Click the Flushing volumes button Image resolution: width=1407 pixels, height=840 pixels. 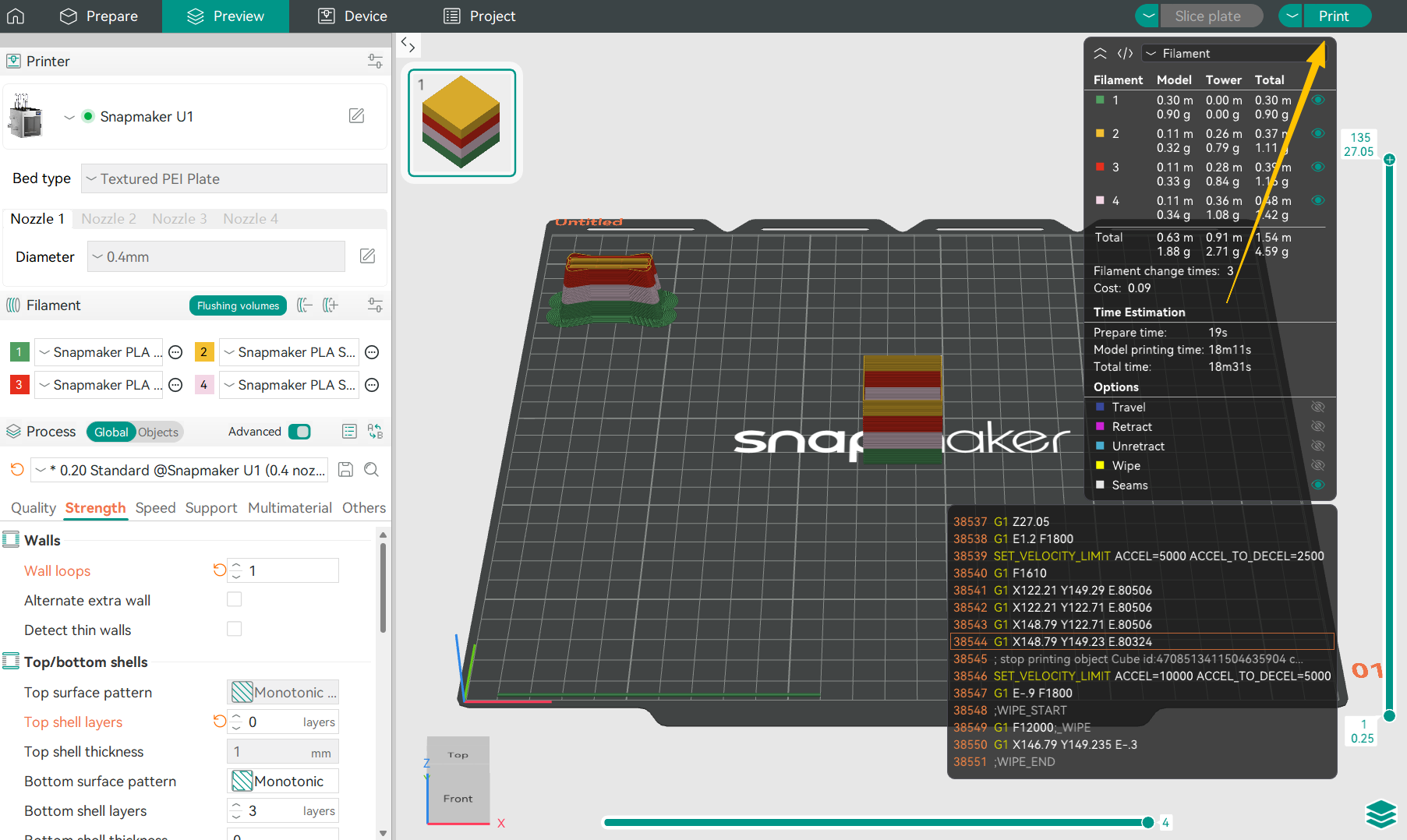[238, 305]
